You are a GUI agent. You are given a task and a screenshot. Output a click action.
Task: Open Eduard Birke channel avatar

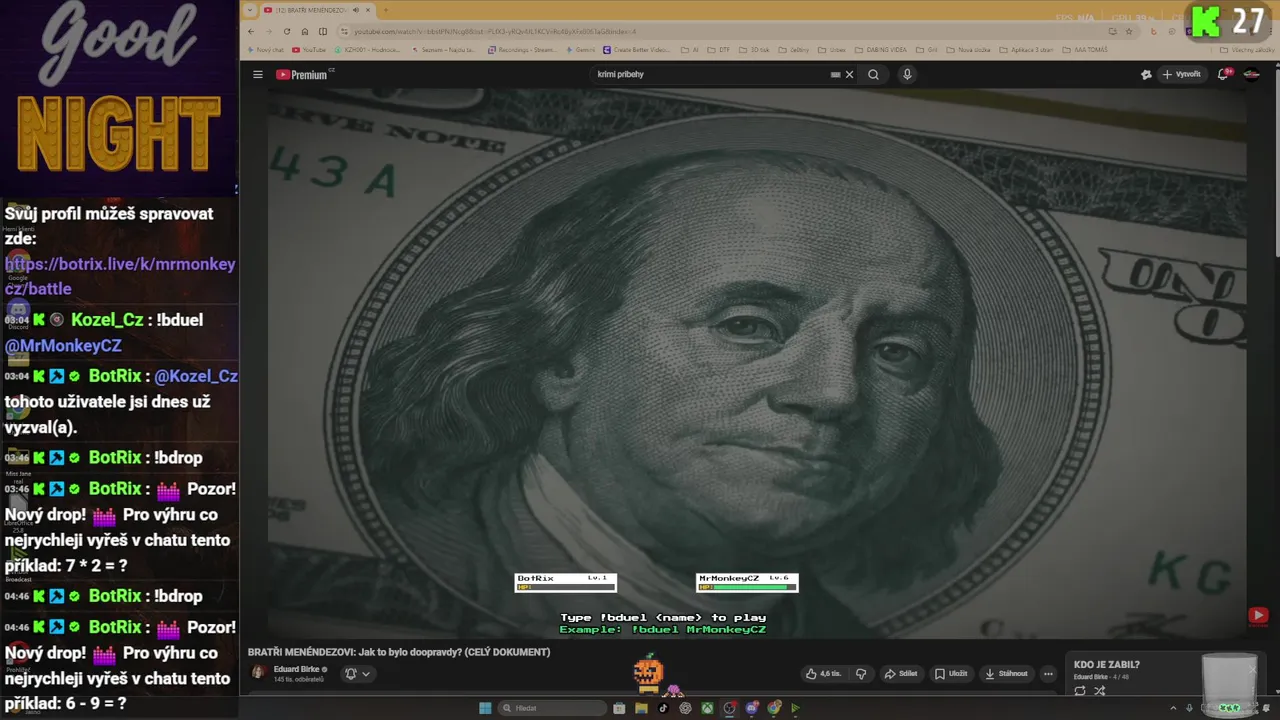point(258,672)
